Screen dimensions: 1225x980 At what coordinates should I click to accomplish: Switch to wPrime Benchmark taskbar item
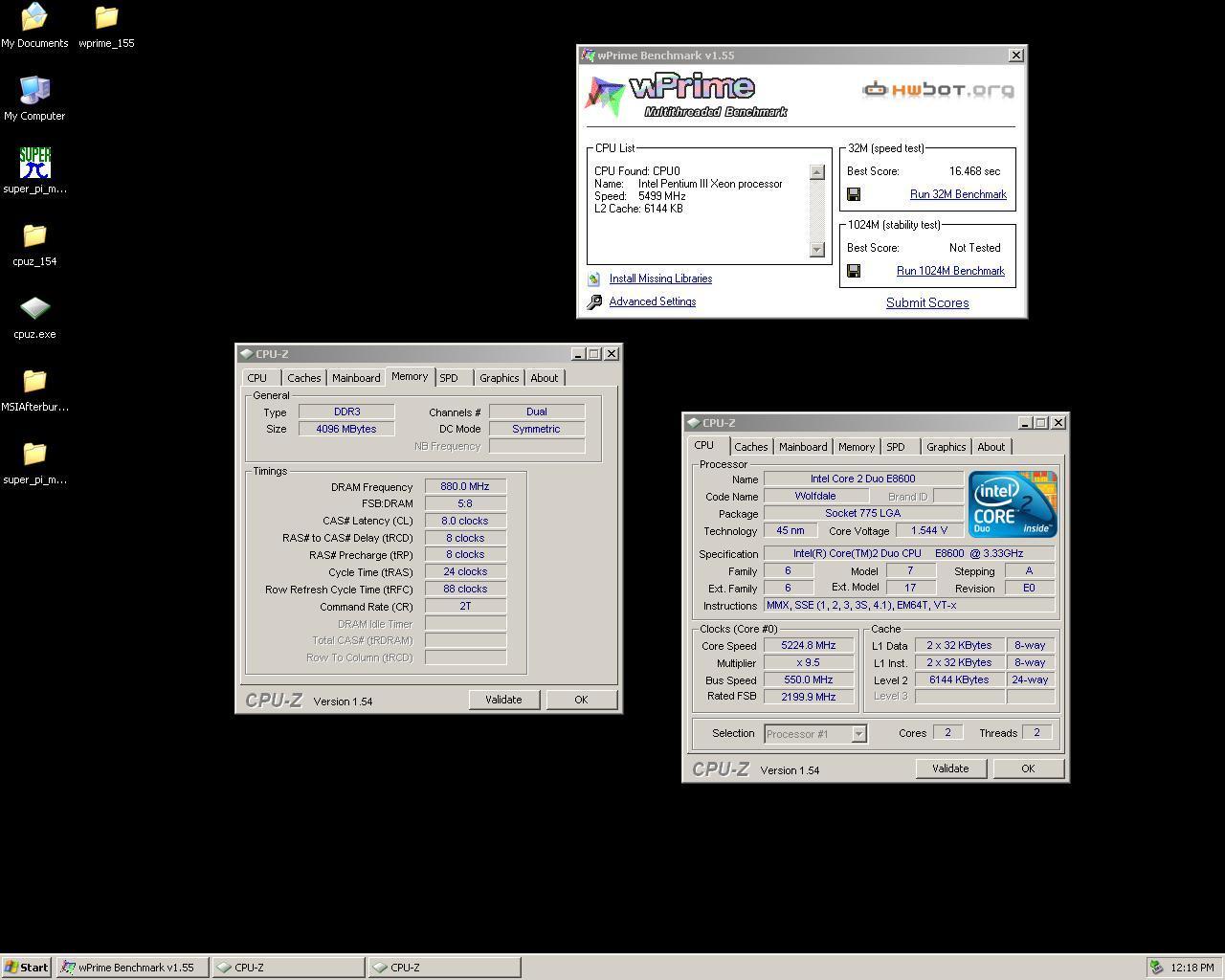pyautogui.click(x=132, y=968)
